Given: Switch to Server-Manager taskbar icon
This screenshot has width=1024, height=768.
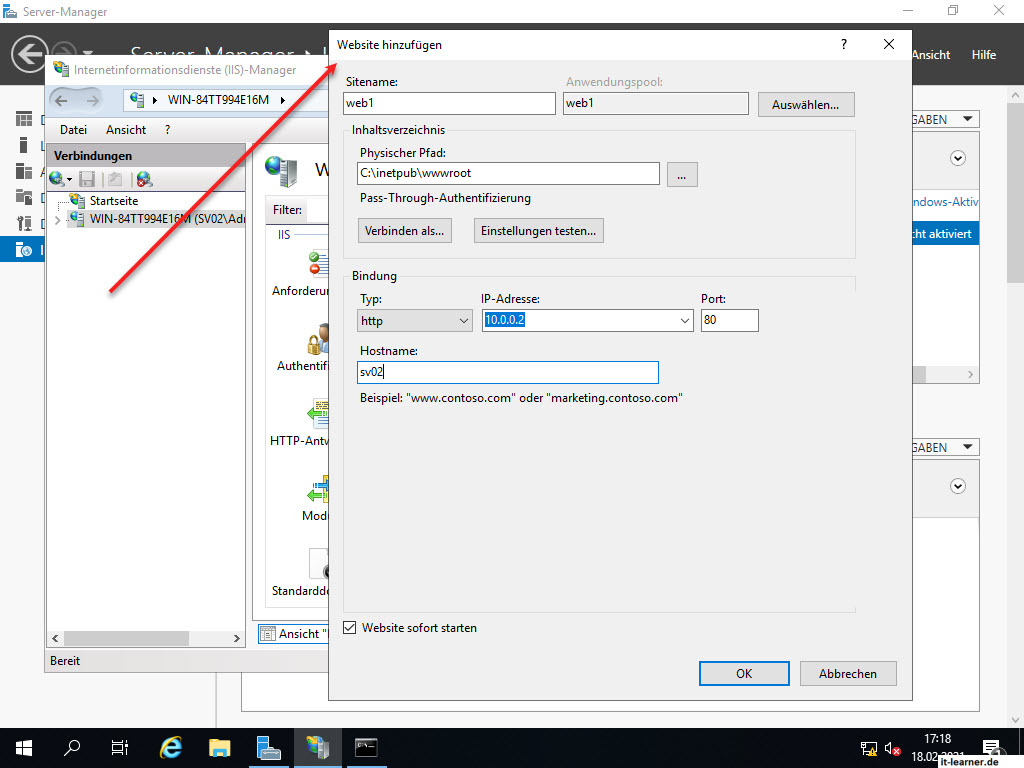Looking at the screenshot, I should (268, 748).
